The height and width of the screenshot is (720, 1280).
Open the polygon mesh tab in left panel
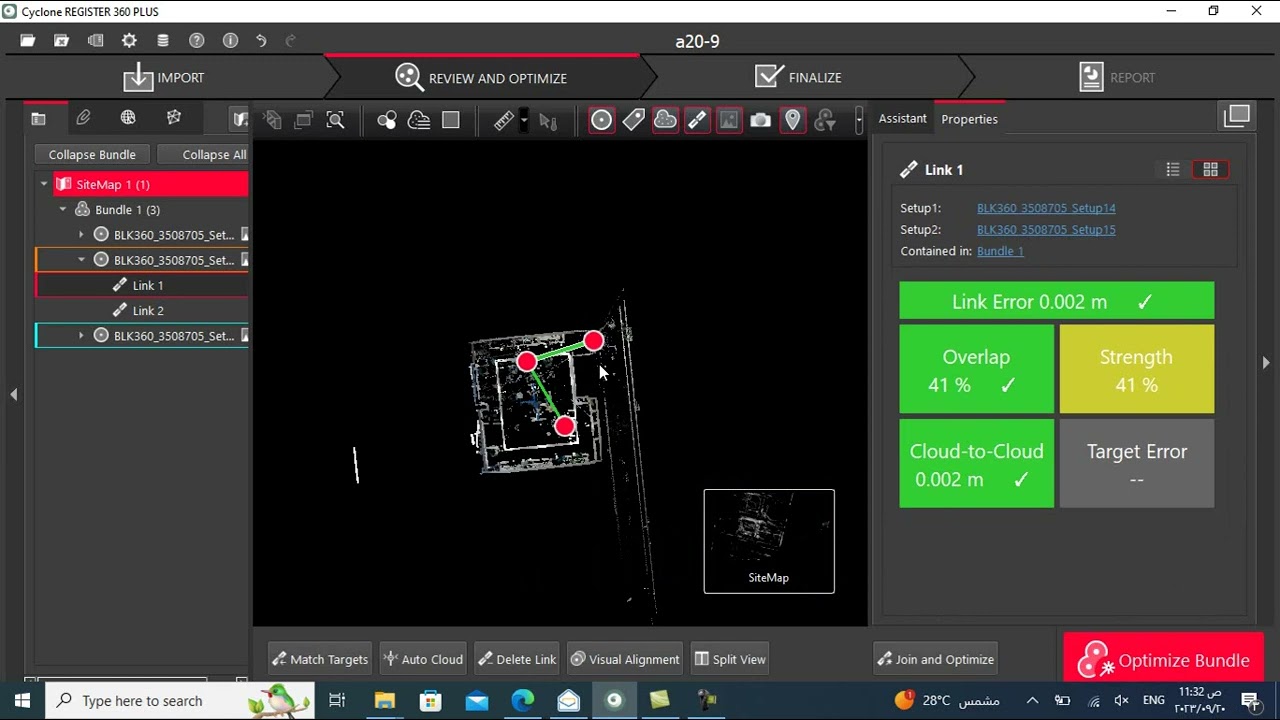click(x=174, y=118)
